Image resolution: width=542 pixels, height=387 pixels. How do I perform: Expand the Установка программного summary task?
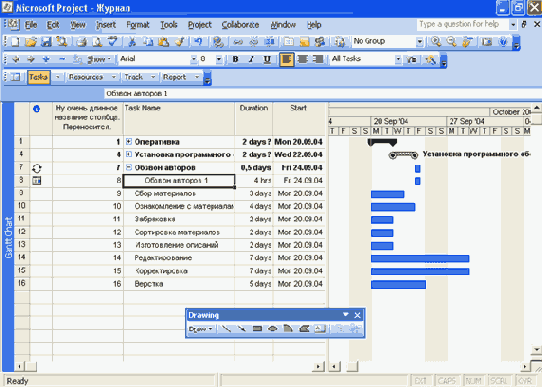[x=129, y=154]
